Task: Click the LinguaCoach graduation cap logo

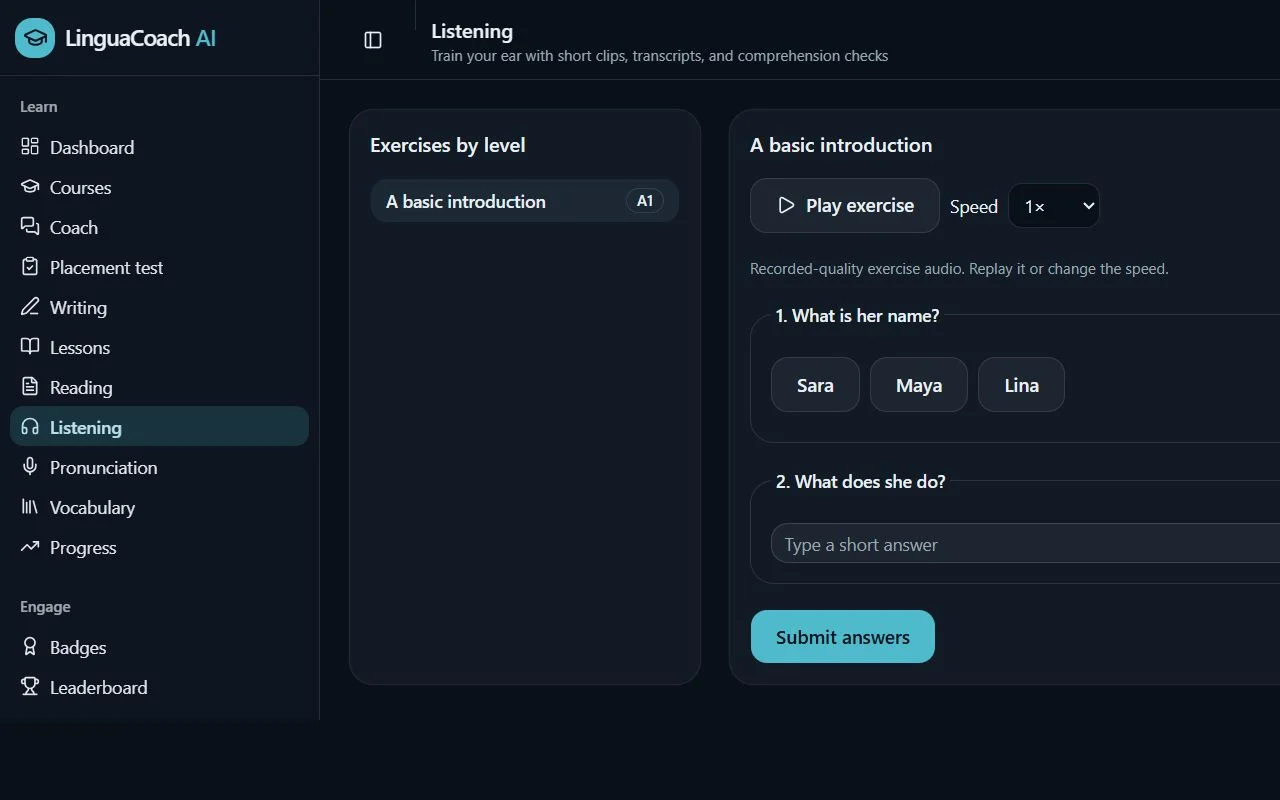Action: pyautogui.click(x=35, y=38)
